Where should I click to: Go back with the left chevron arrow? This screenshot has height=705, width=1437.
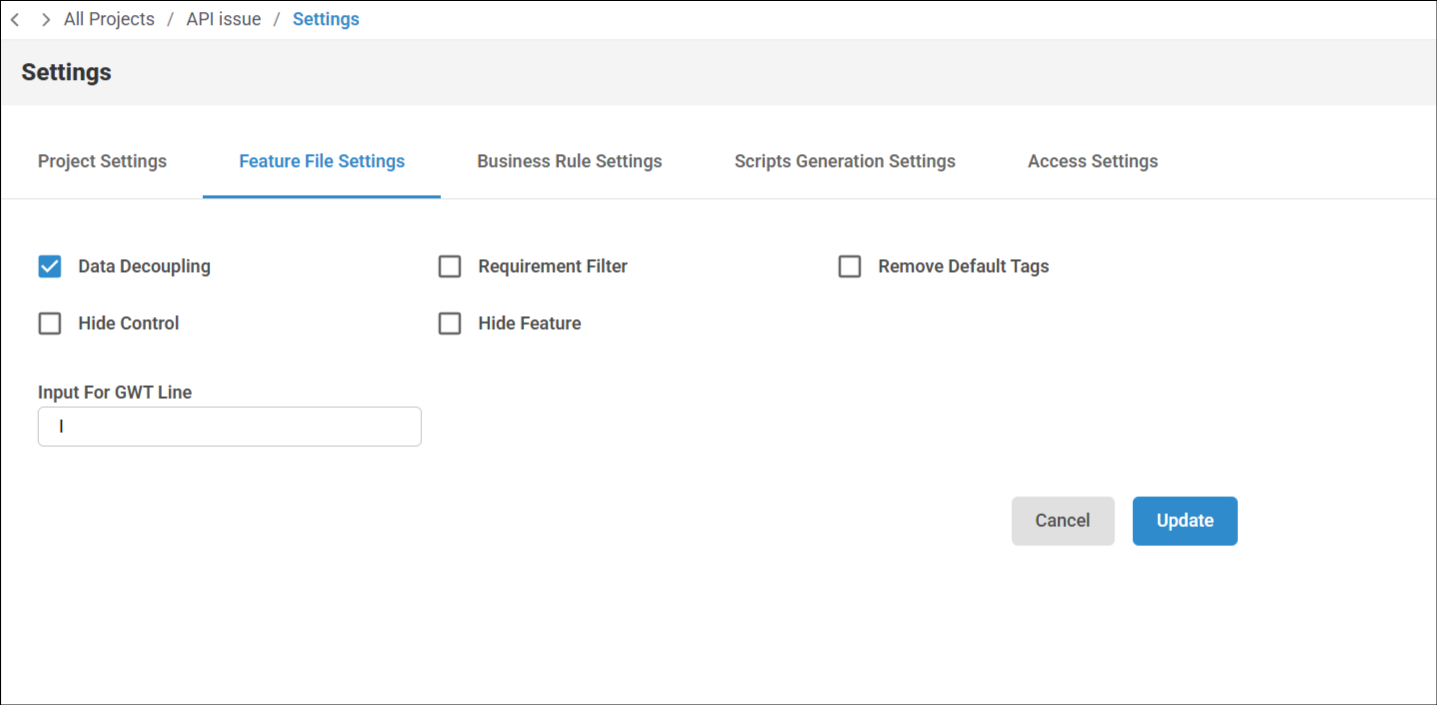tap(15, 20)
